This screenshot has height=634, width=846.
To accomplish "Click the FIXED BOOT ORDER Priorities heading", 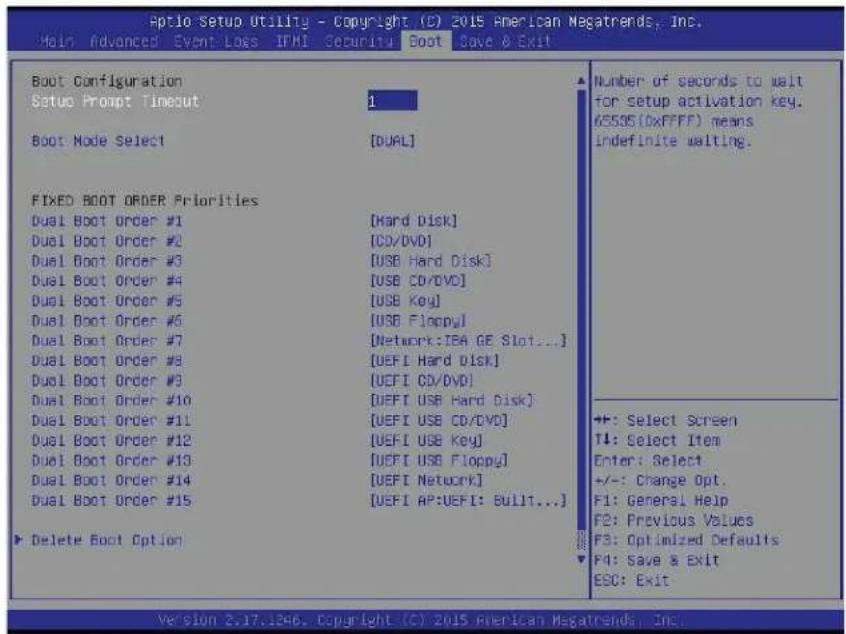I will (x=145, y=201).
